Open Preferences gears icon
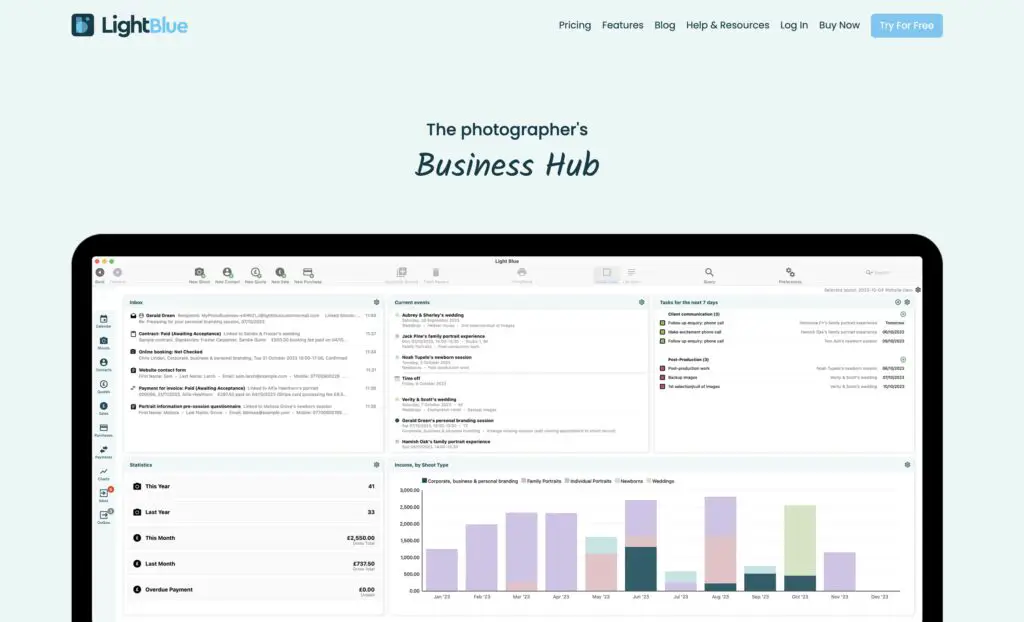 790,272
